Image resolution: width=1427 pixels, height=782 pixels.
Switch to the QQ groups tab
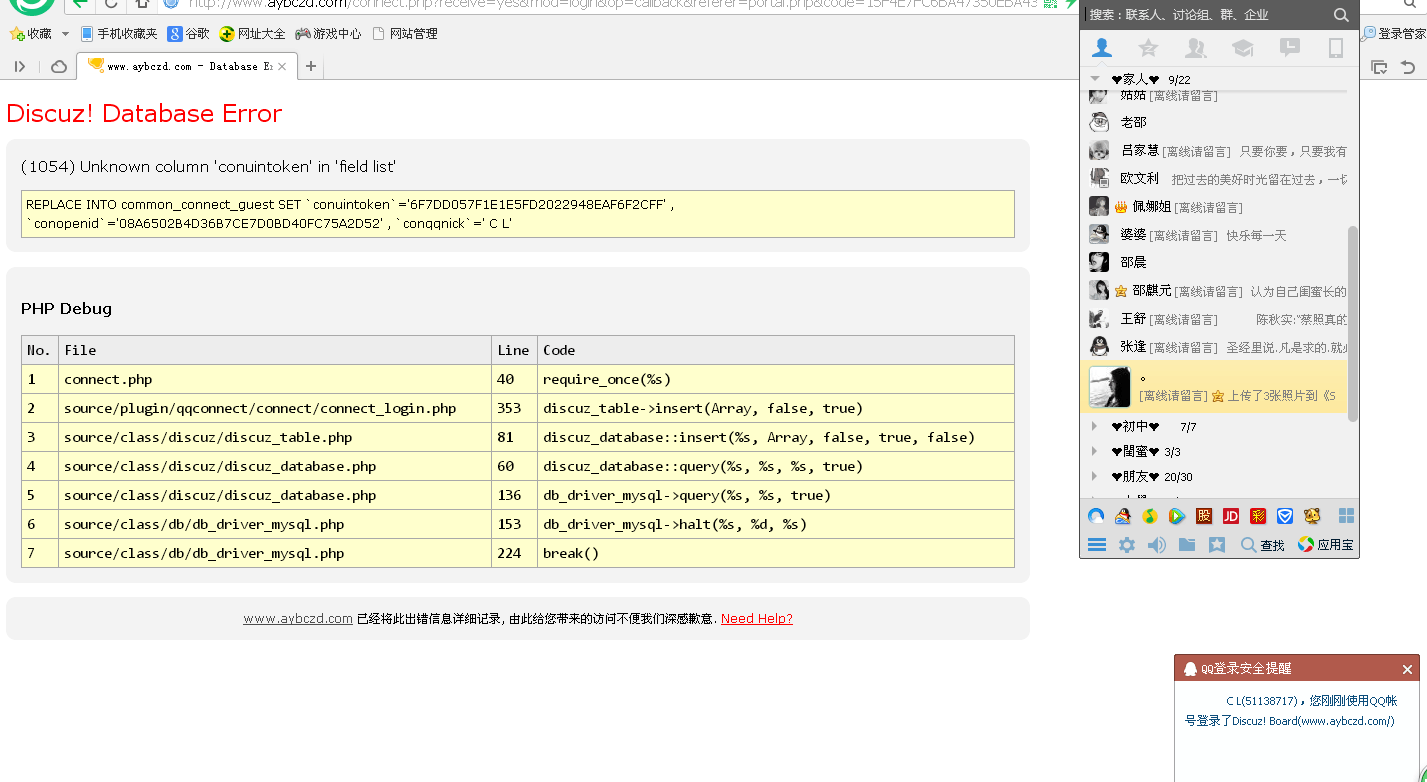[1195, 48]
